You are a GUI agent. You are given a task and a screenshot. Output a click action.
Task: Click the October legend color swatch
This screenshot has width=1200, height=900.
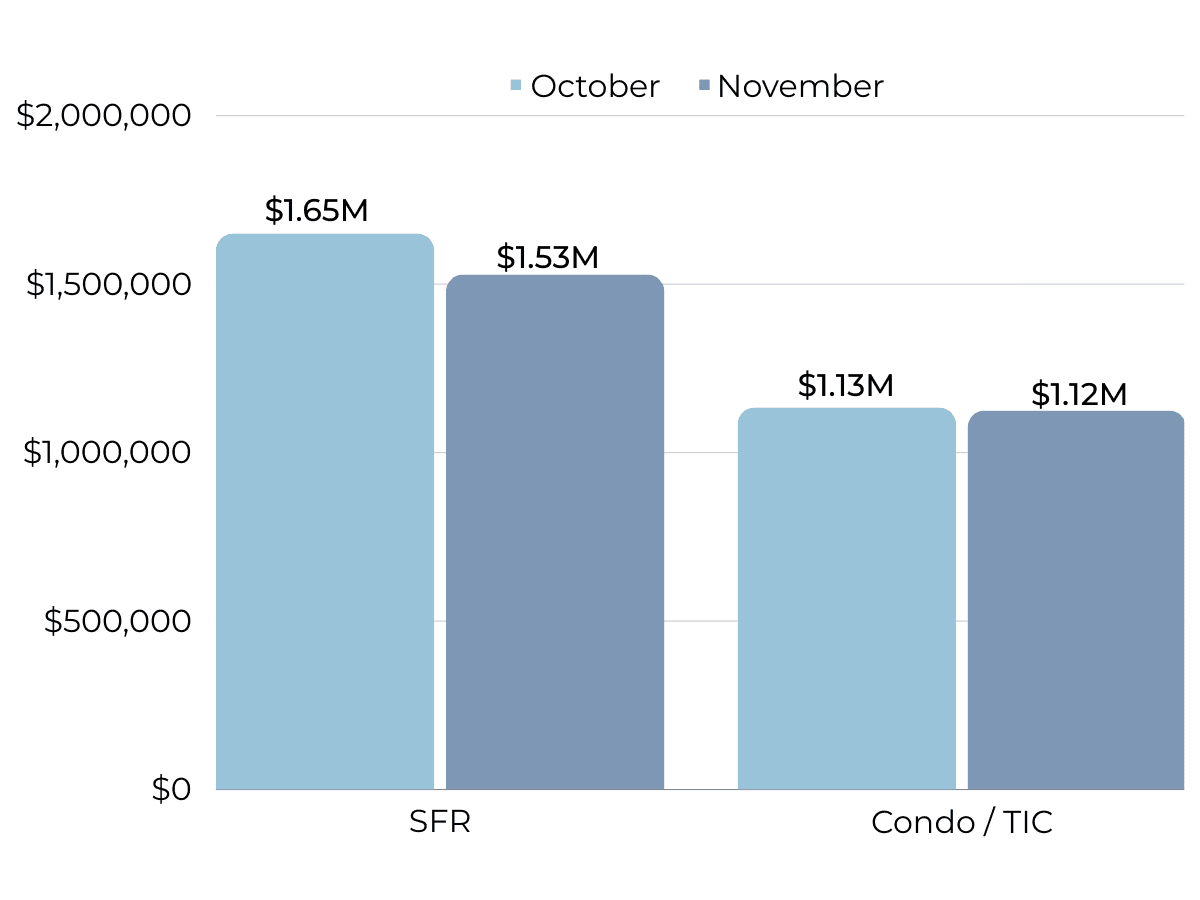(x=516, y=86)
